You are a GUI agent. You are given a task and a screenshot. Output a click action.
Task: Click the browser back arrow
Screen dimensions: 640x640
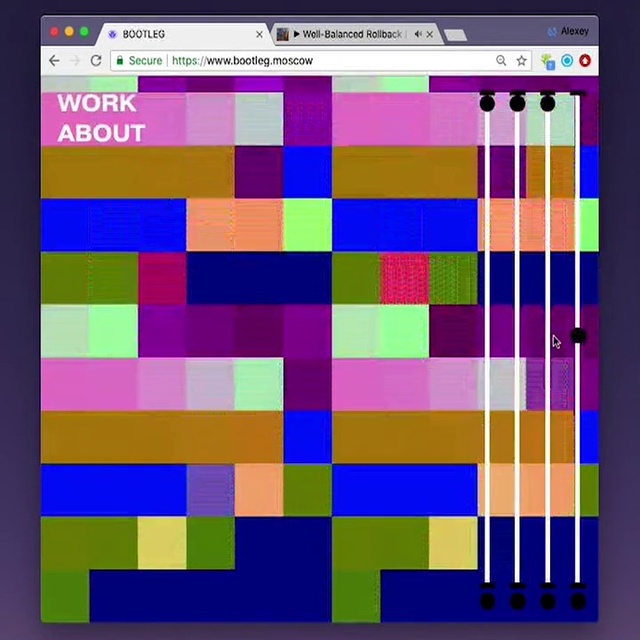(x=55, y=61)
